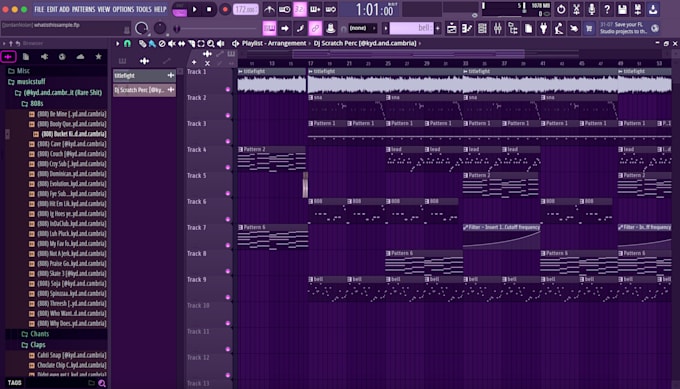
Task: Select the playlist Zoom magnifier tool
Action: [x=211, y=43]
